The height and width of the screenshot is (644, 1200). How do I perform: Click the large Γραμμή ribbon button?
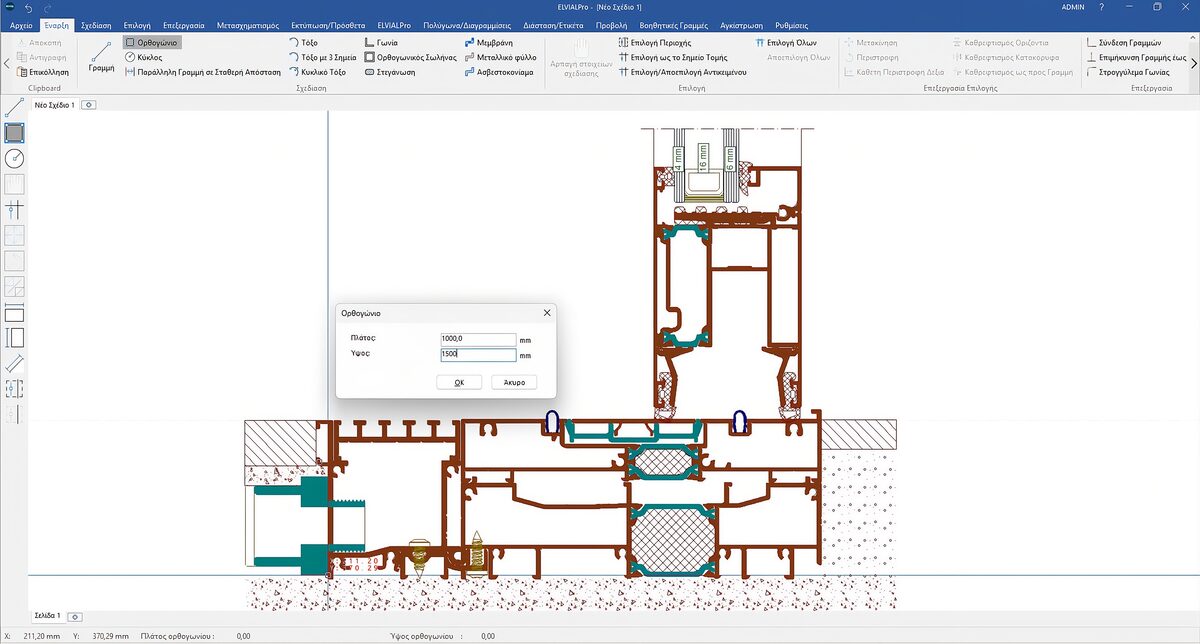[x=101, y=57]
